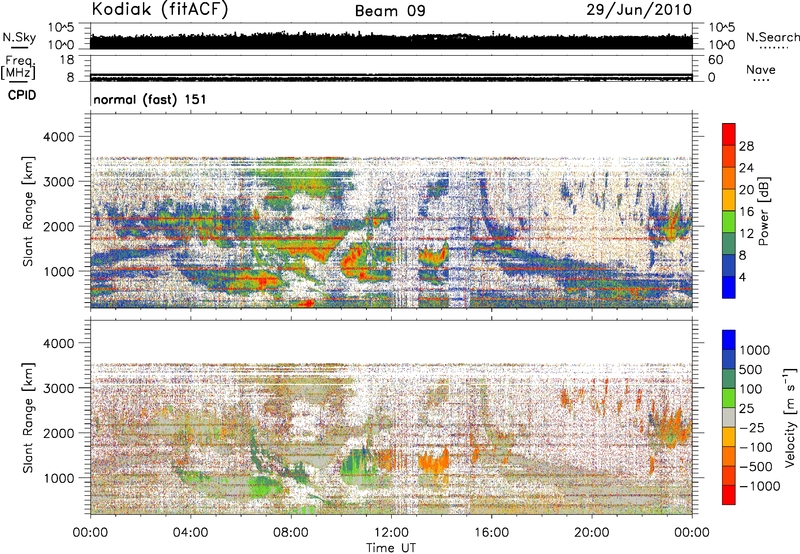Click the '1000' range tick on velocity panel

[x=61, y=478]
